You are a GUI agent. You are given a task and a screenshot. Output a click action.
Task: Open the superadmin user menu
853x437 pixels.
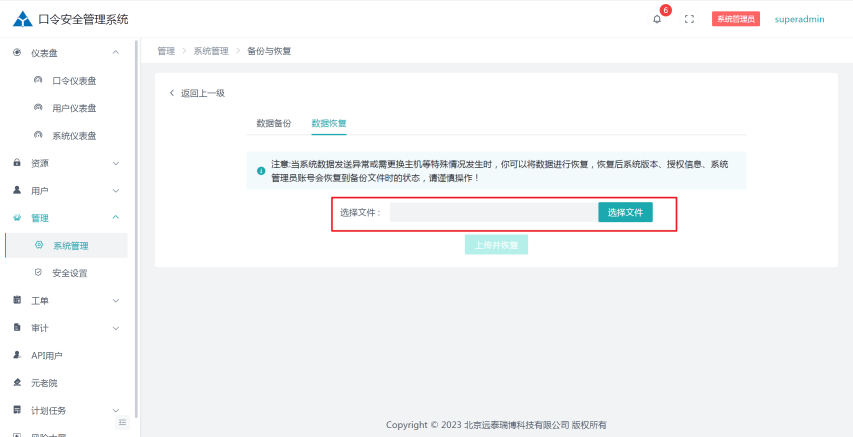799,19
